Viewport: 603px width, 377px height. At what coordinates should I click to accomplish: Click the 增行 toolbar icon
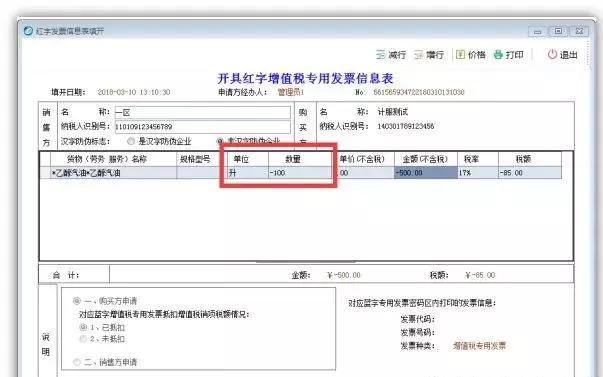pyautogui.click(x=419, y=55)
